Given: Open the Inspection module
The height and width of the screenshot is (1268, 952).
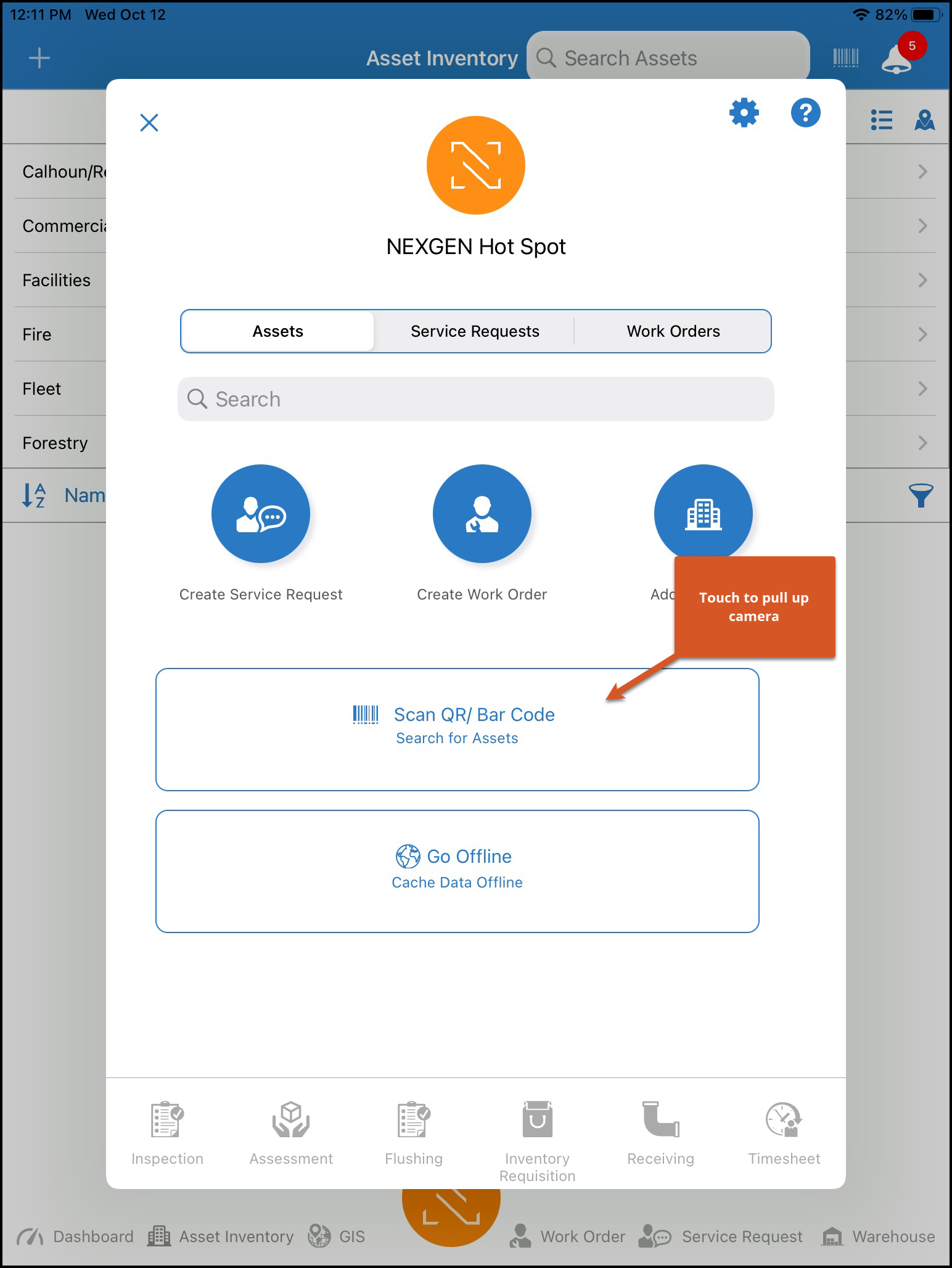Looking at the screenshot, I should pos(167,1134).
